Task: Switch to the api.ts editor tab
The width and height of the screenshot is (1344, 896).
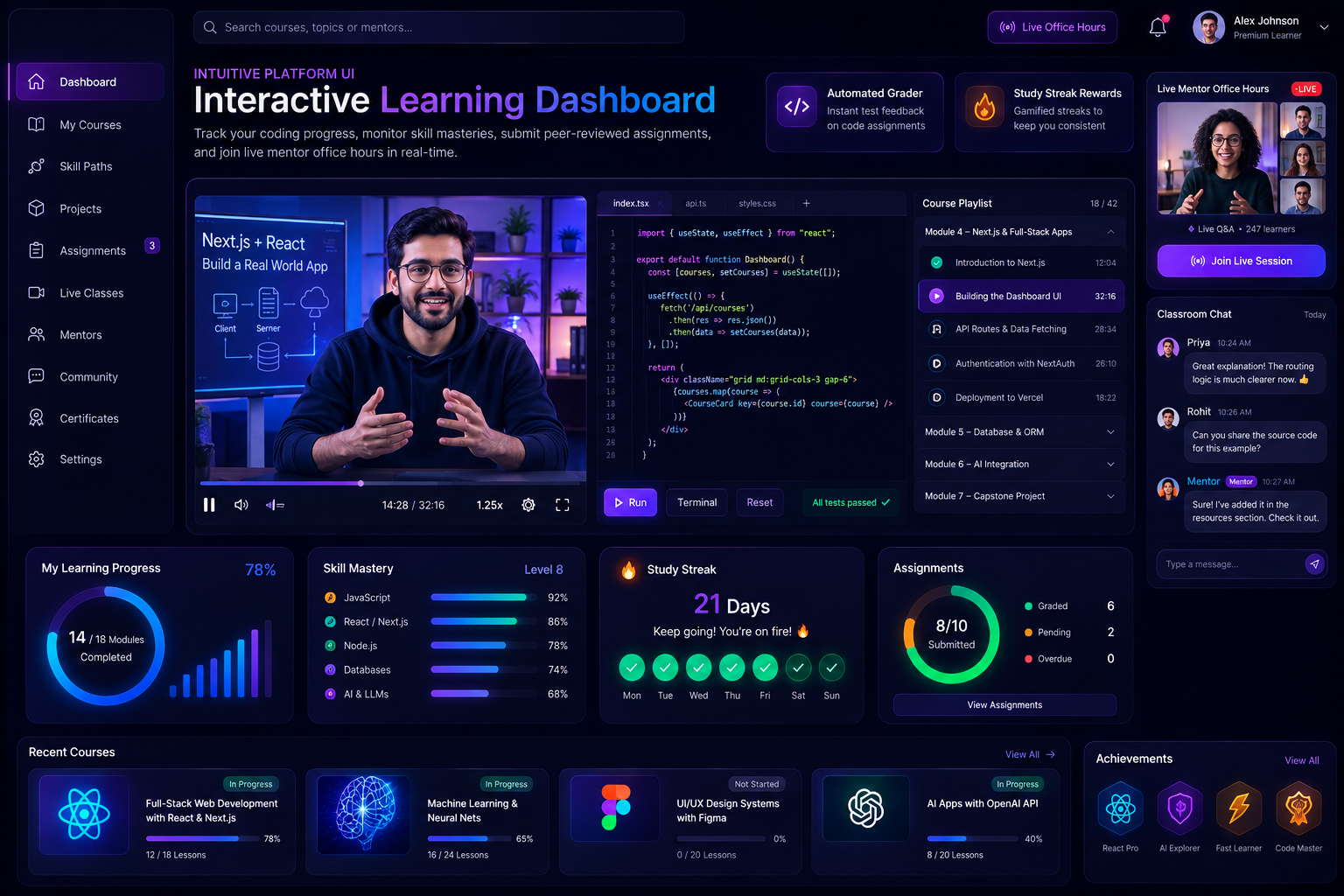Action: point(696,203)
